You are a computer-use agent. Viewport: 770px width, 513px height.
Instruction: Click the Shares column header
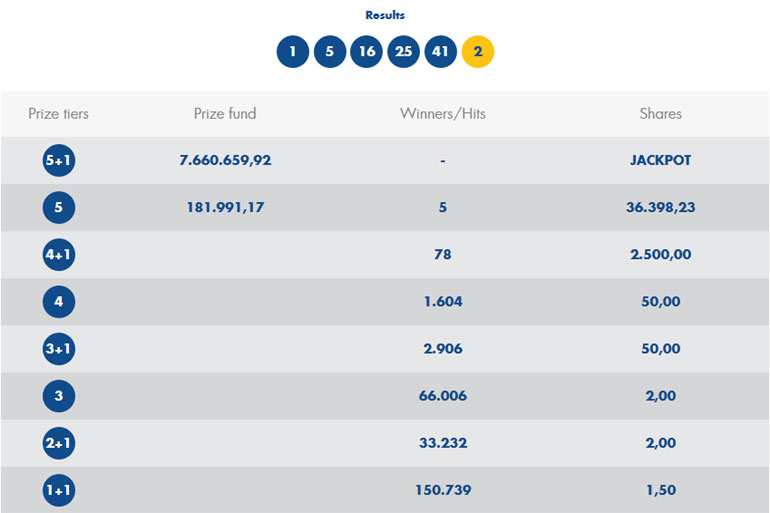(660, 114)
